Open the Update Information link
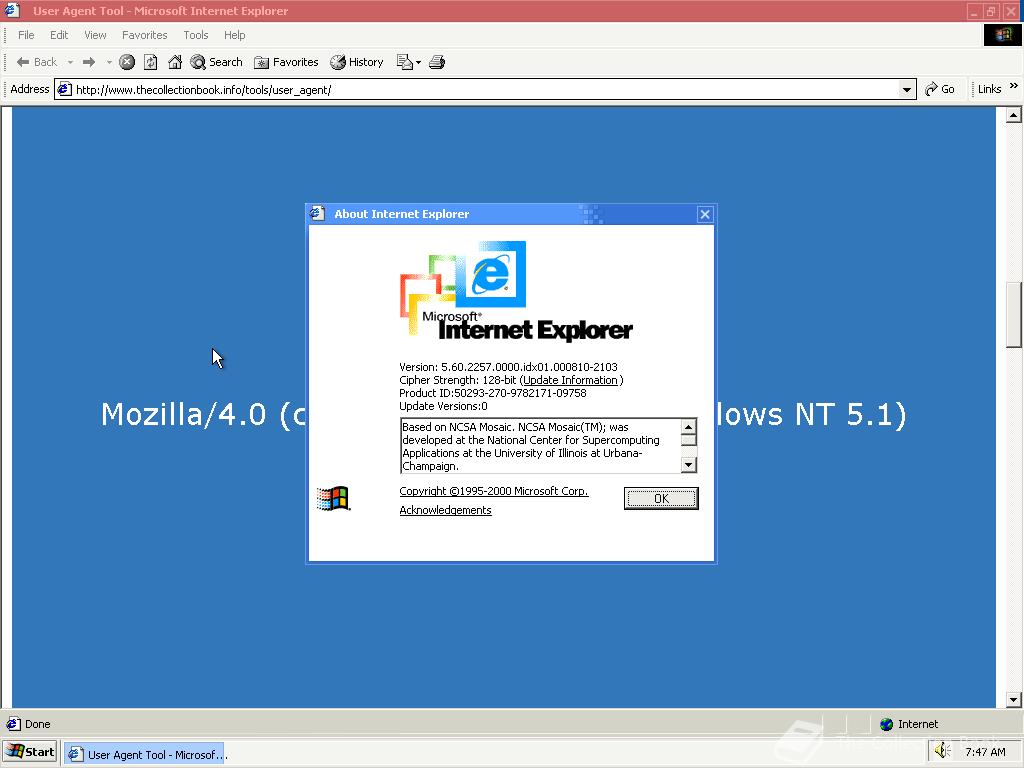Screen dimensions: 1024x768 tap(570, 380)
